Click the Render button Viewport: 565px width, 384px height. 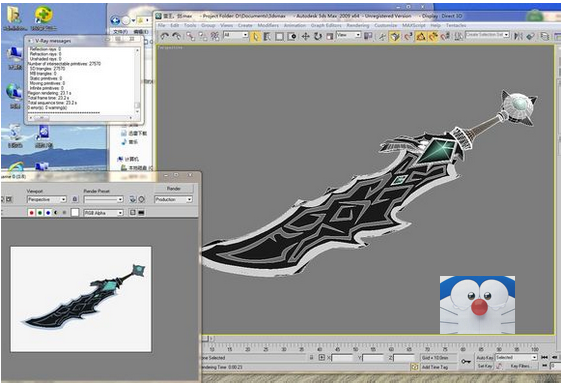(x=174, y=188)
